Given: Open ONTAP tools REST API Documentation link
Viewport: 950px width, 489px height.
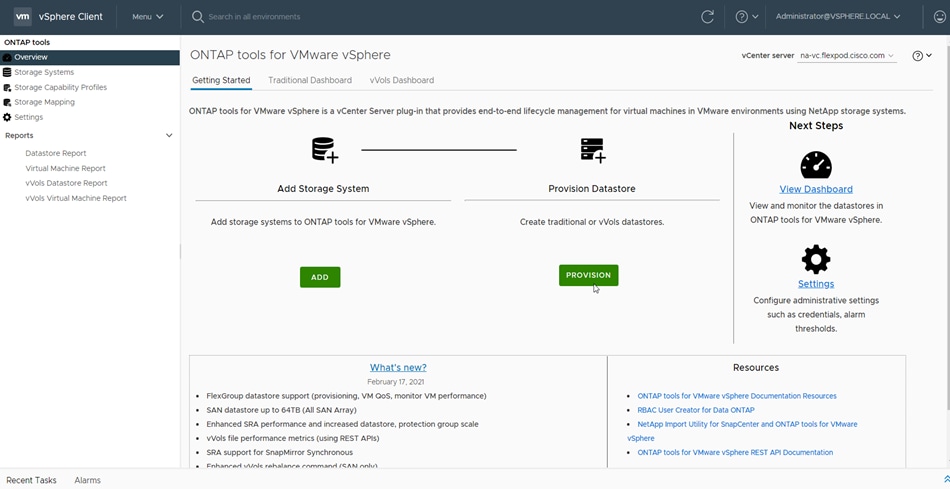Looking at the screenshot, I should tap(735, 452).
